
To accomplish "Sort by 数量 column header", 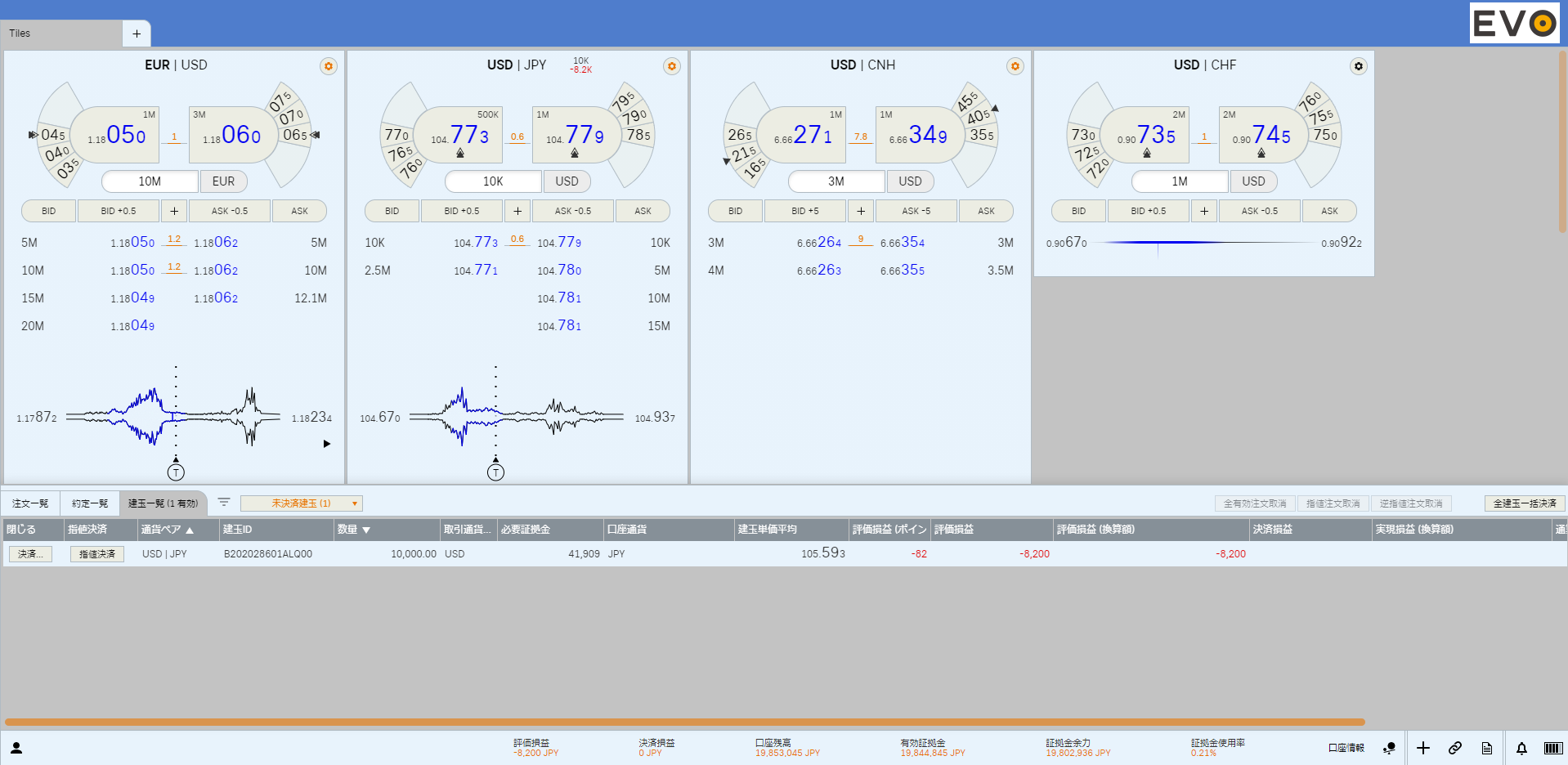I will point(354,530).
